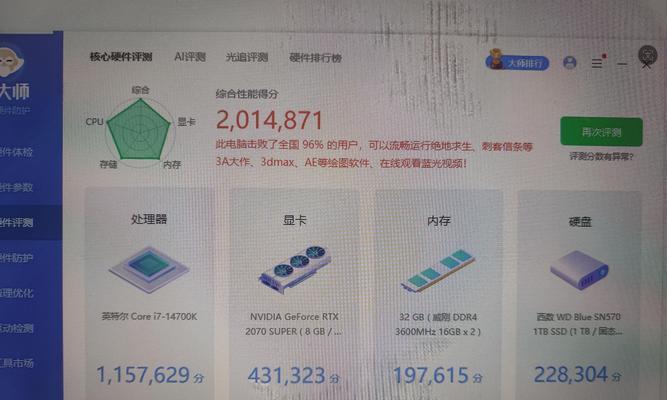Switch to the AI评测 tab
The width and height of the screenshot is (667, 400).
[190, 57]
